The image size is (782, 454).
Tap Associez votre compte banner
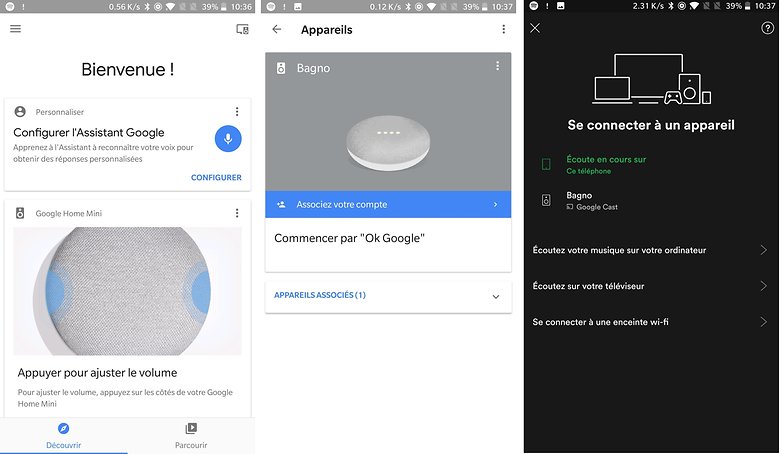point(388,205)
